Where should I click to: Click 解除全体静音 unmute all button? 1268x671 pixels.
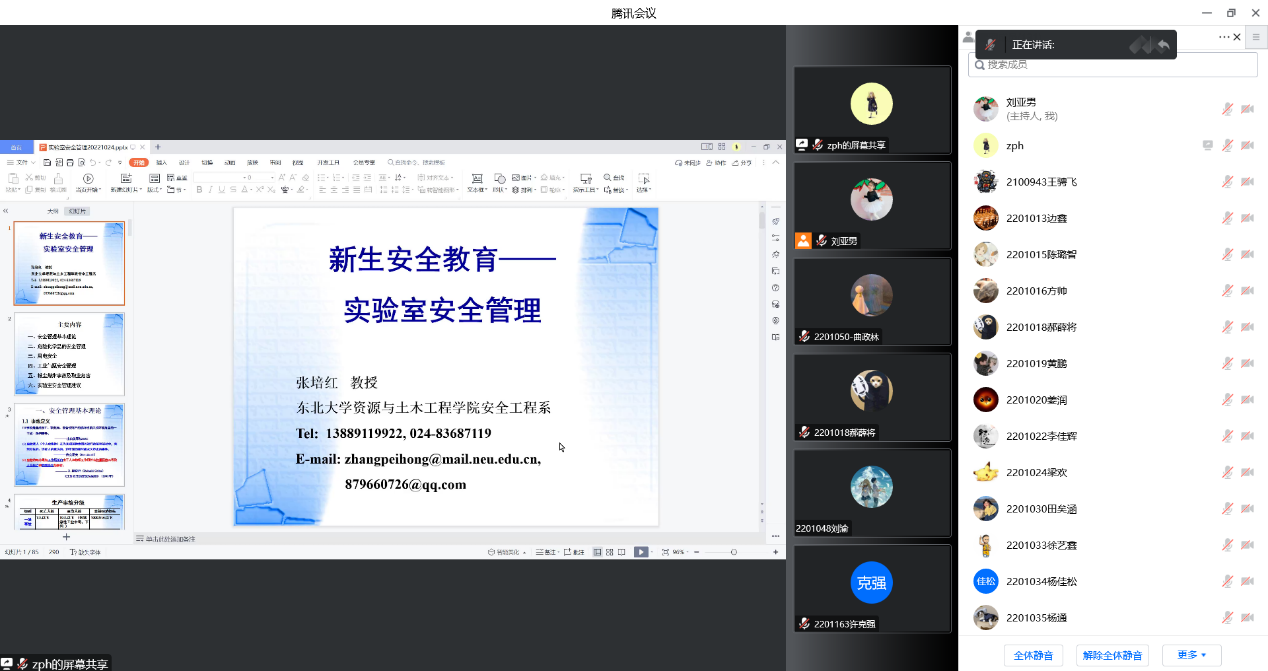[x=1113, y=655]
